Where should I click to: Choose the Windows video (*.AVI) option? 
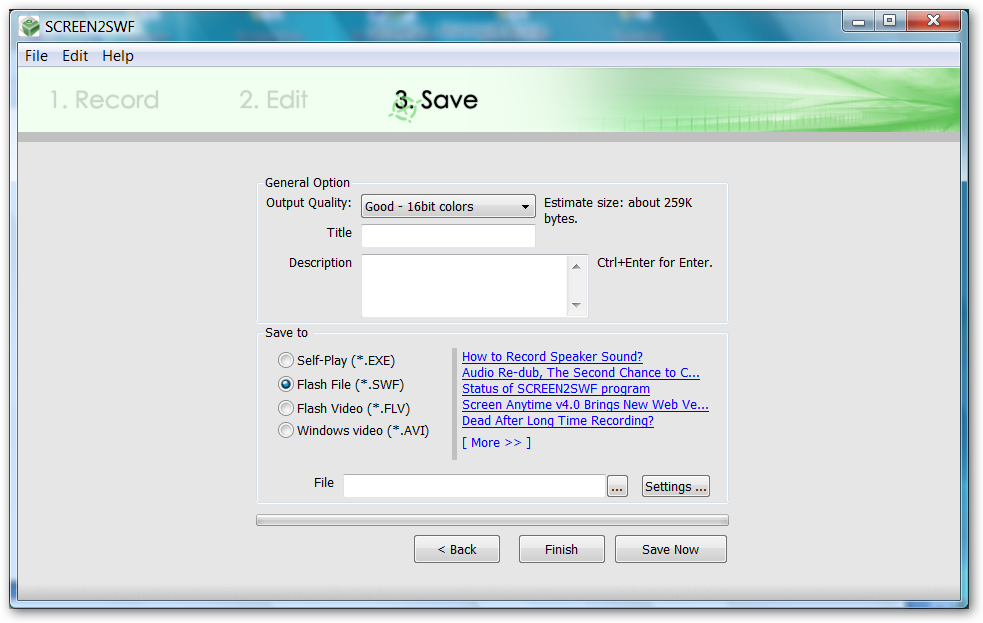(354, 431)
